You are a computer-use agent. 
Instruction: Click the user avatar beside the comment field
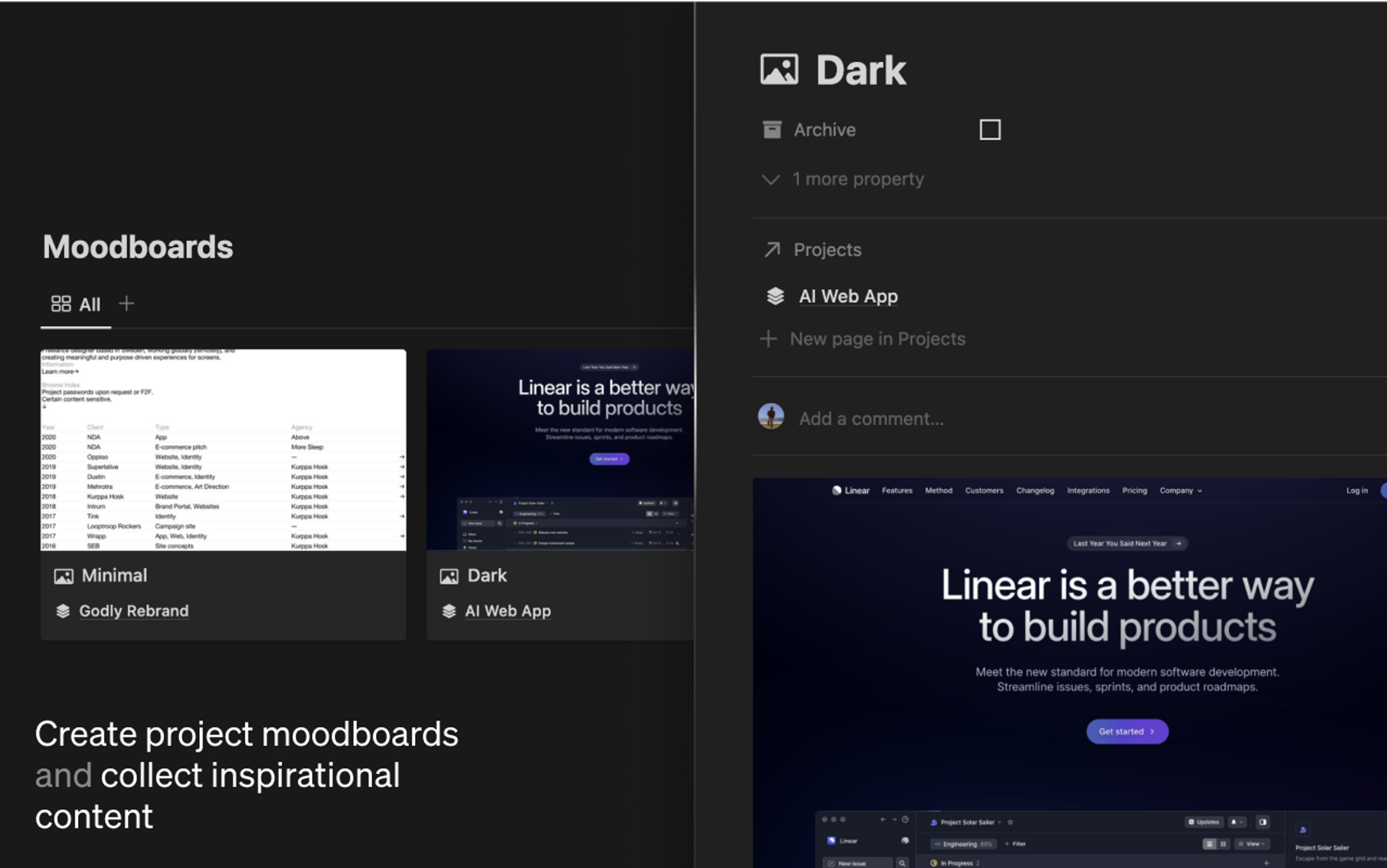tap(770, 417)
